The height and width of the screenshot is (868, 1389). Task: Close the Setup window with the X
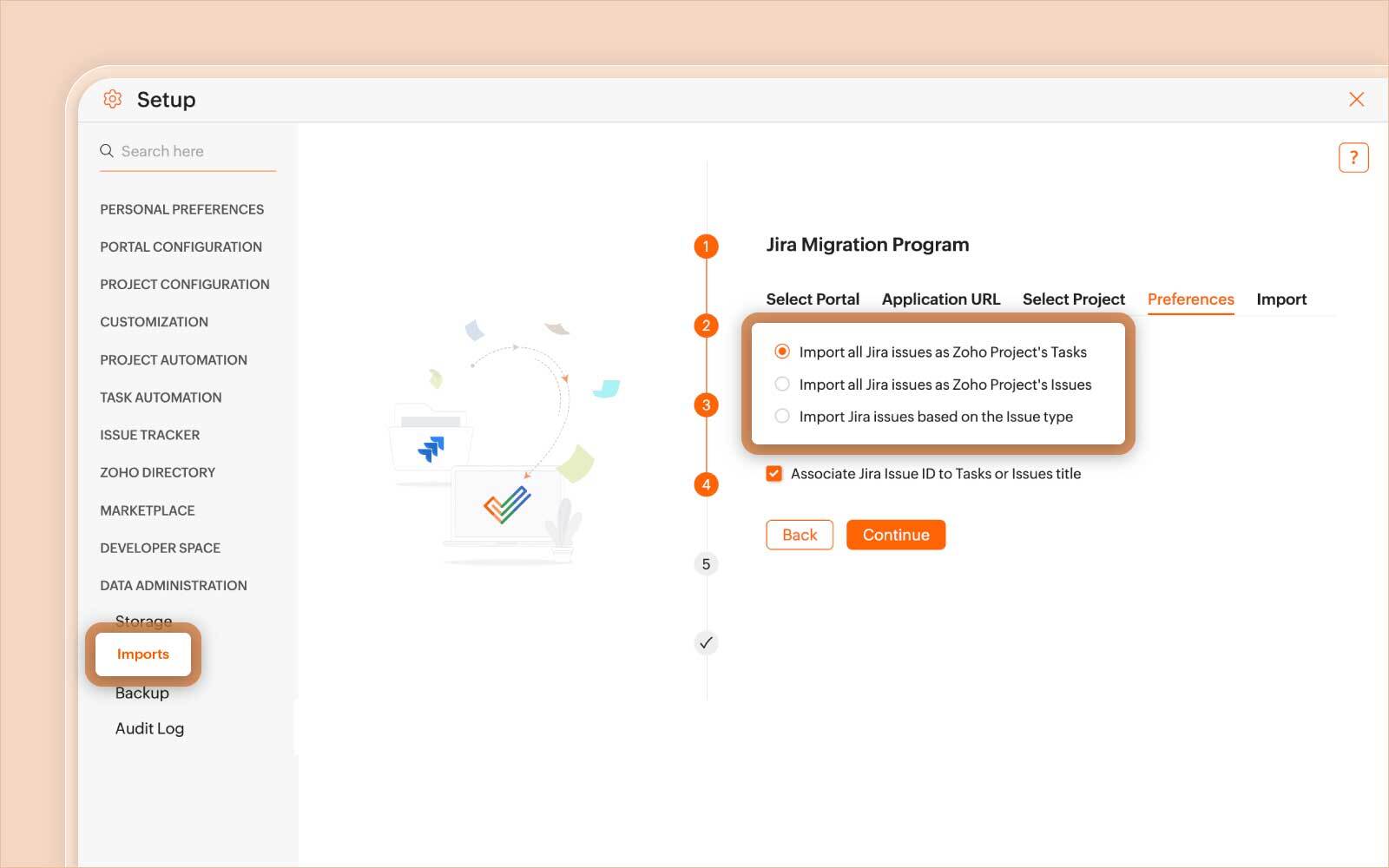[1356, 99]
